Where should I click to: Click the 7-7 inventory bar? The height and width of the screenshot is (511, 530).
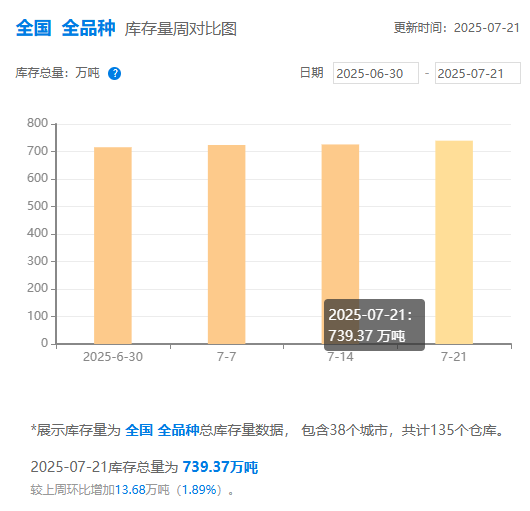point(226,244)
